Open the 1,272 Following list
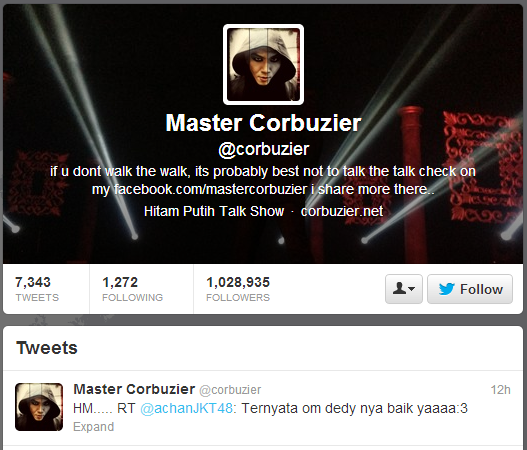 [x=132, y=289]
